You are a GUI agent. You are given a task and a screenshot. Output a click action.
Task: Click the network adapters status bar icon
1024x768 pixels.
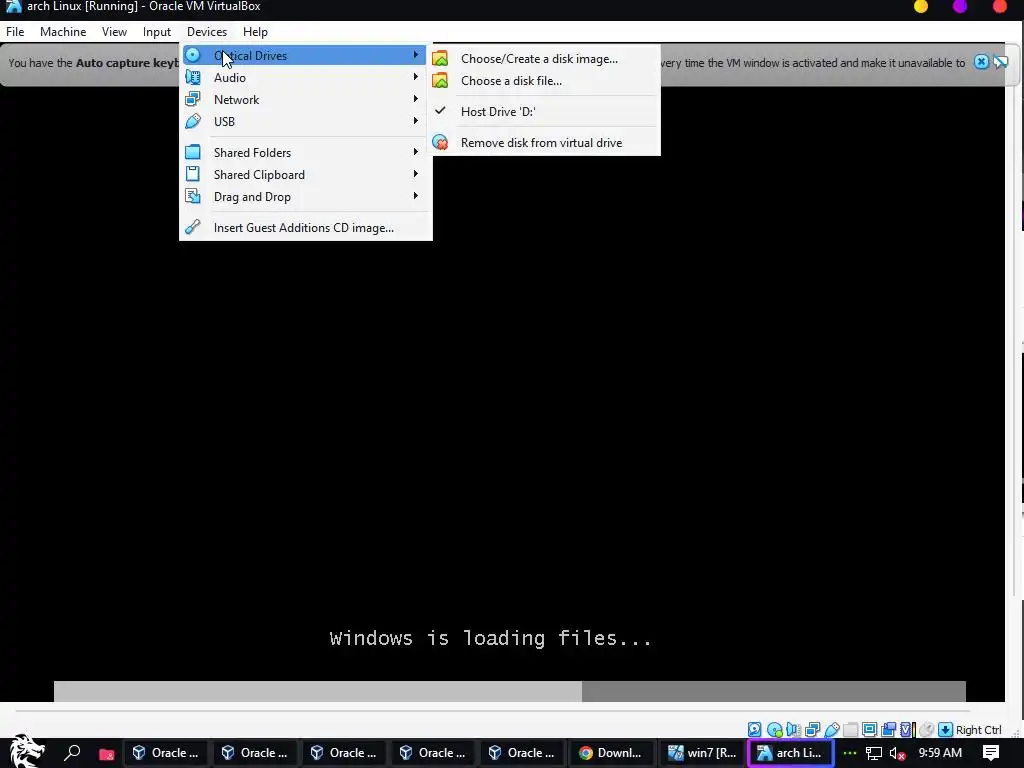[812, 729]
